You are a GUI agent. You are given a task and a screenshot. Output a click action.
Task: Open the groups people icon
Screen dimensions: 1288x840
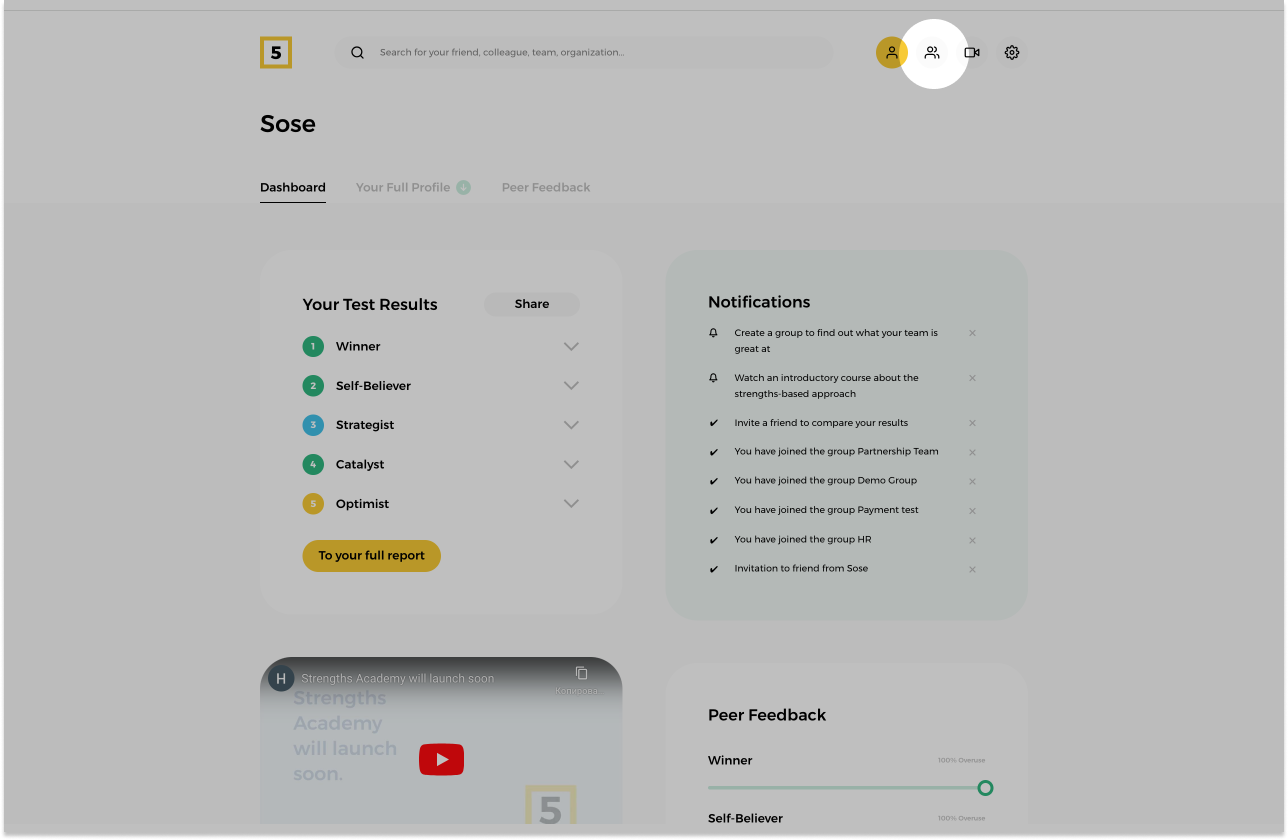coord(932,53)
